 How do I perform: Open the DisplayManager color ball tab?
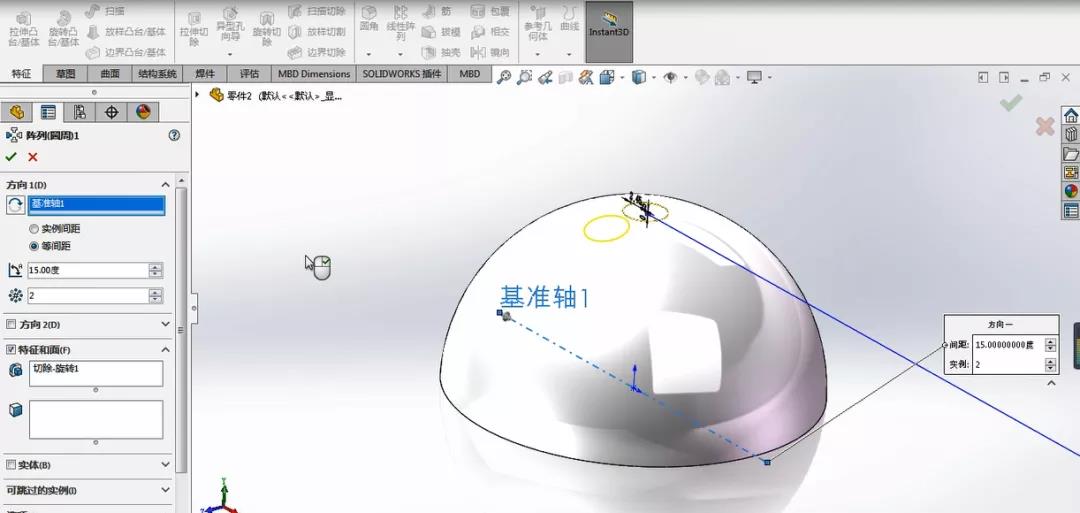click(x=143, y=112)
